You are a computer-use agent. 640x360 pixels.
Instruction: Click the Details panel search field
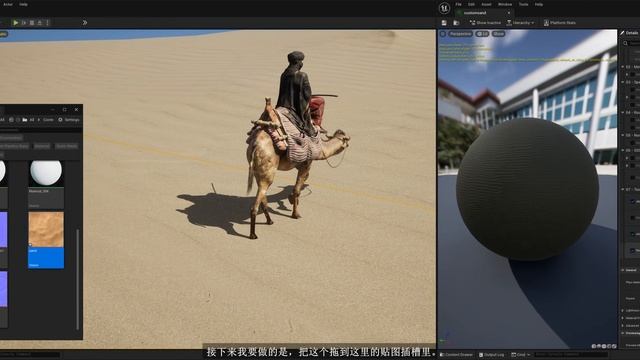coord(631,43)
